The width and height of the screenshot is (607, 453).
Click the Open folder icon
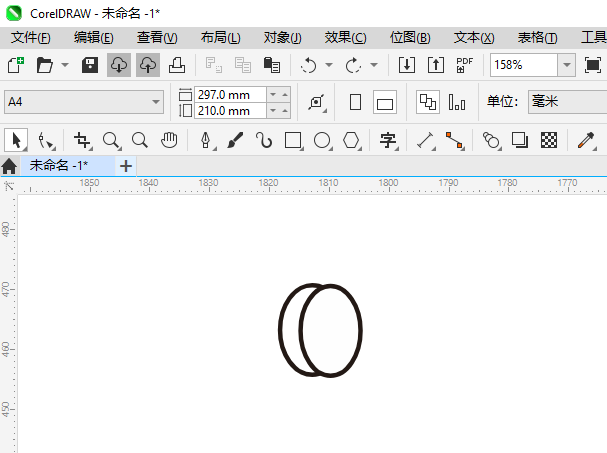(x=44, y=65)
